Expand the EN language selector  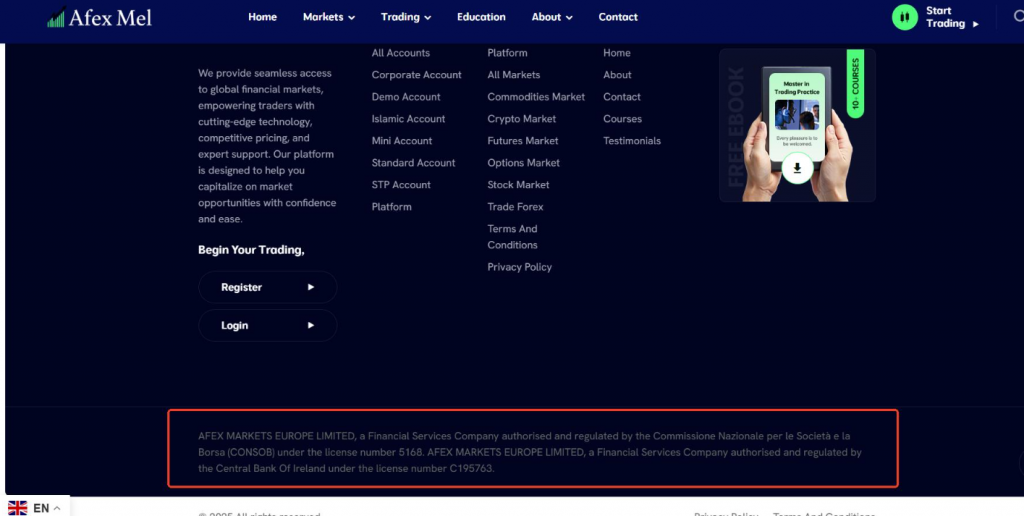47,508
